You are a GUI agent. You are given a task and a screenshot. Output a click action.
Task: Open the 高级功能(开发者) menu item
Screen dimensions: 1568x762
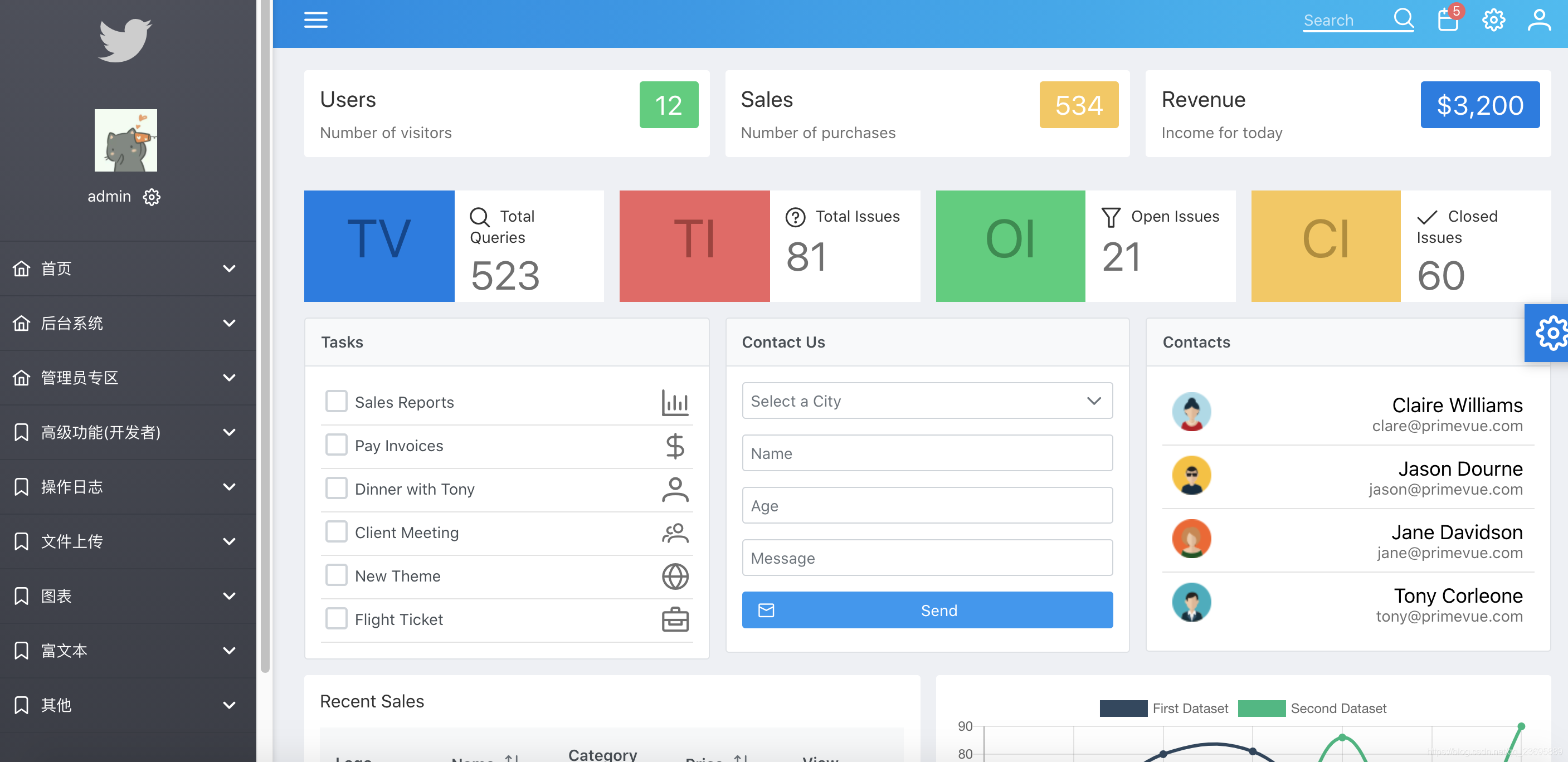128,432
